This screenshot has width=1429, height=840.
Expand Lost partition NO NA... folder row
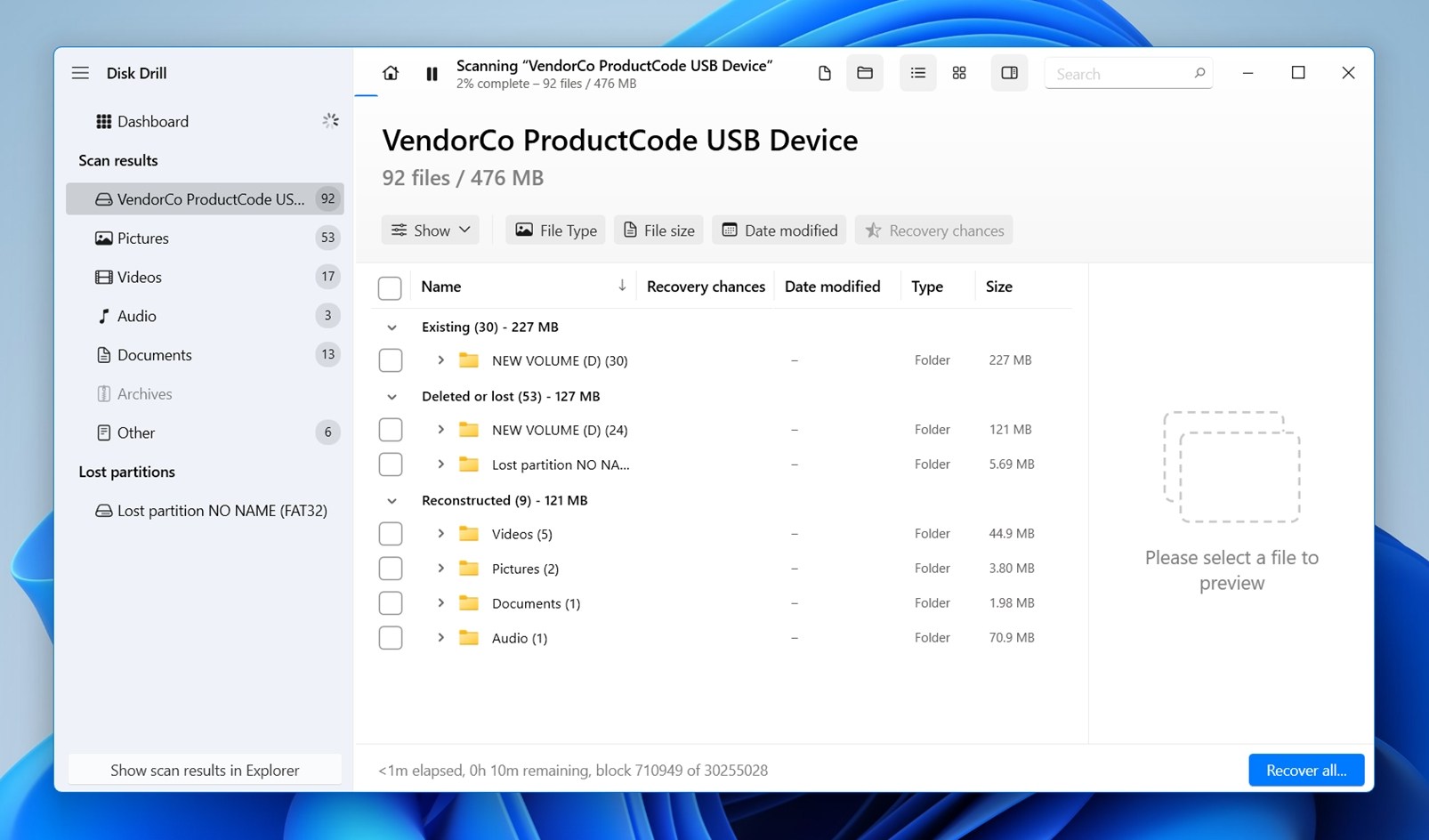point(440,464)
